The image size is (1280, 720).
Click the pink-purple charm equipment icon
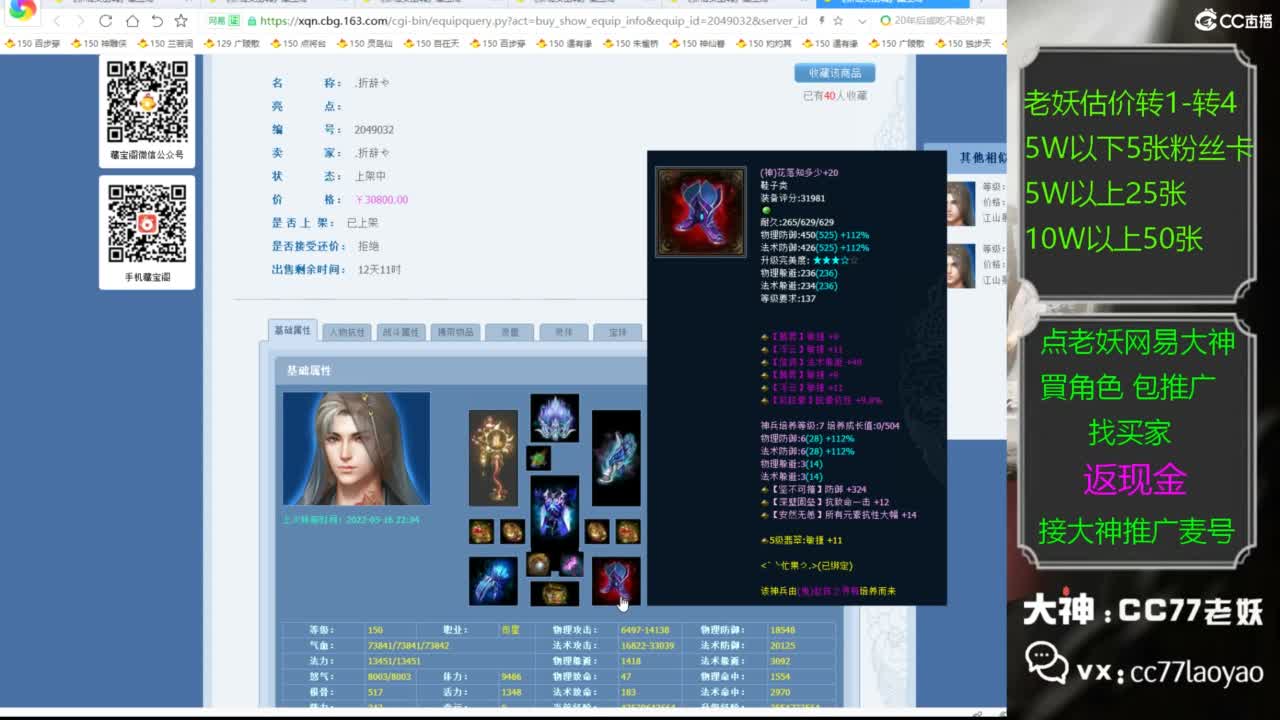click(570, 564)
